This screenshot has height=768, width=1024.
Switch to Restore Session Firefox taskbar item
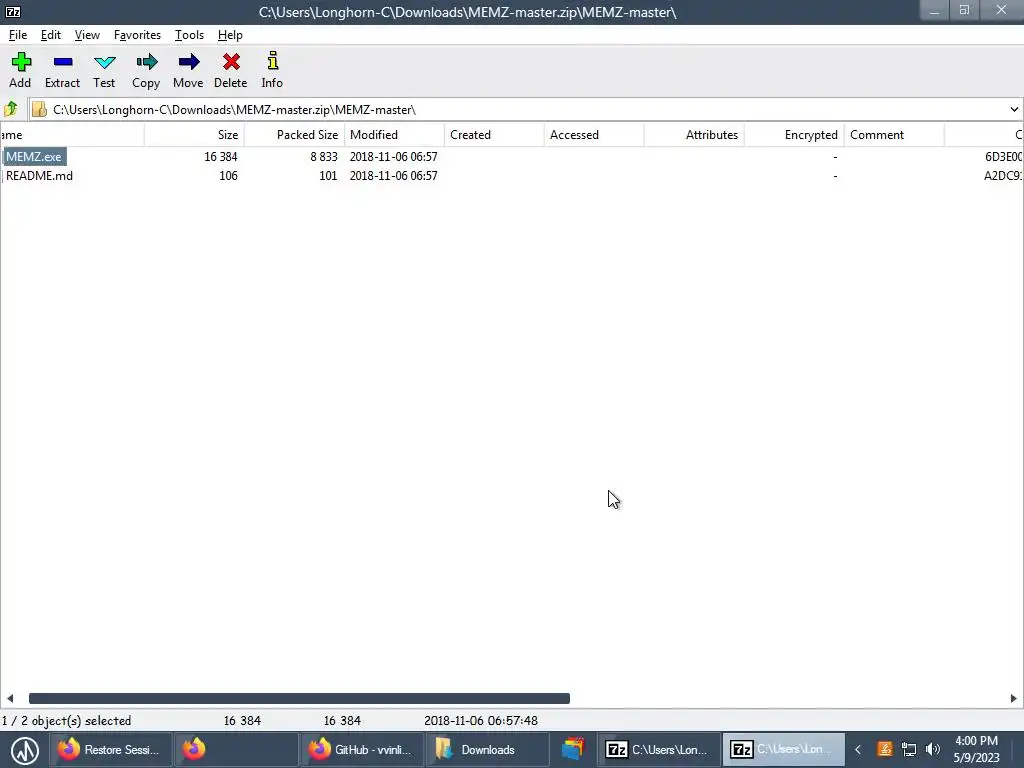[x=110, y=750]
